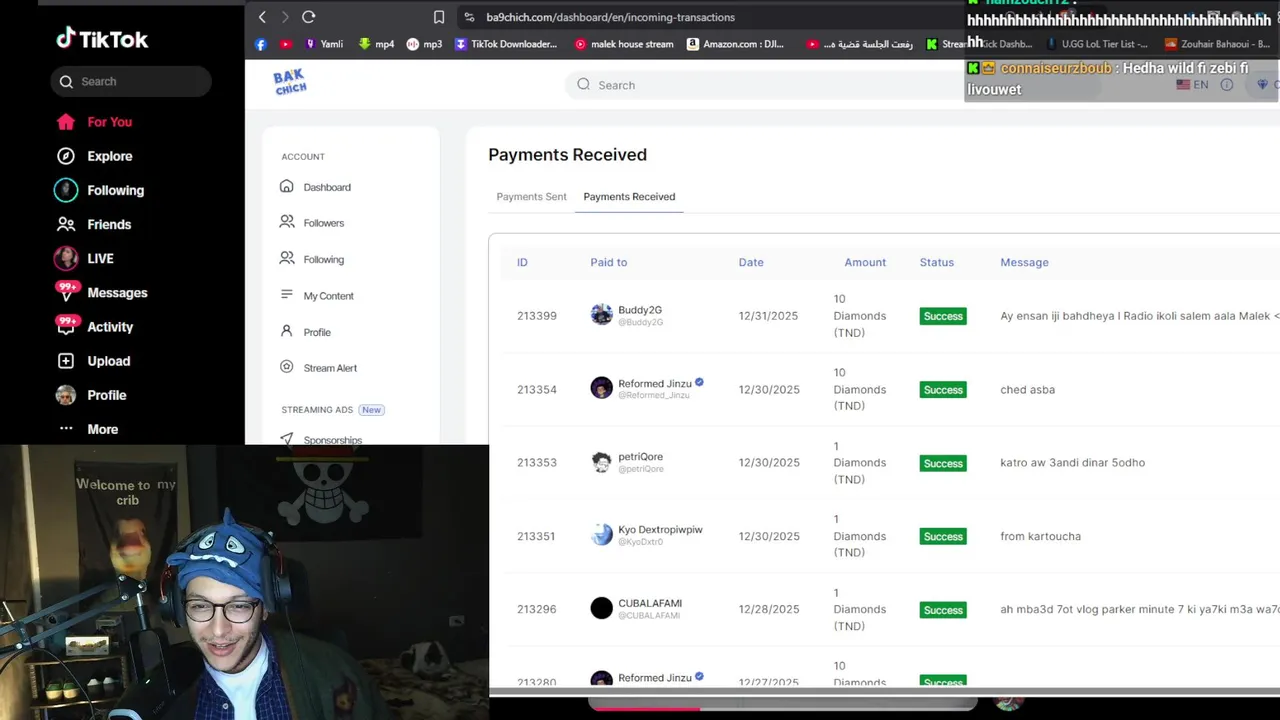Viewport: 1280px width, 720px height.
Task: Open YouTube bookmark icon next to Facebook
Action: [x=286, y=44]
